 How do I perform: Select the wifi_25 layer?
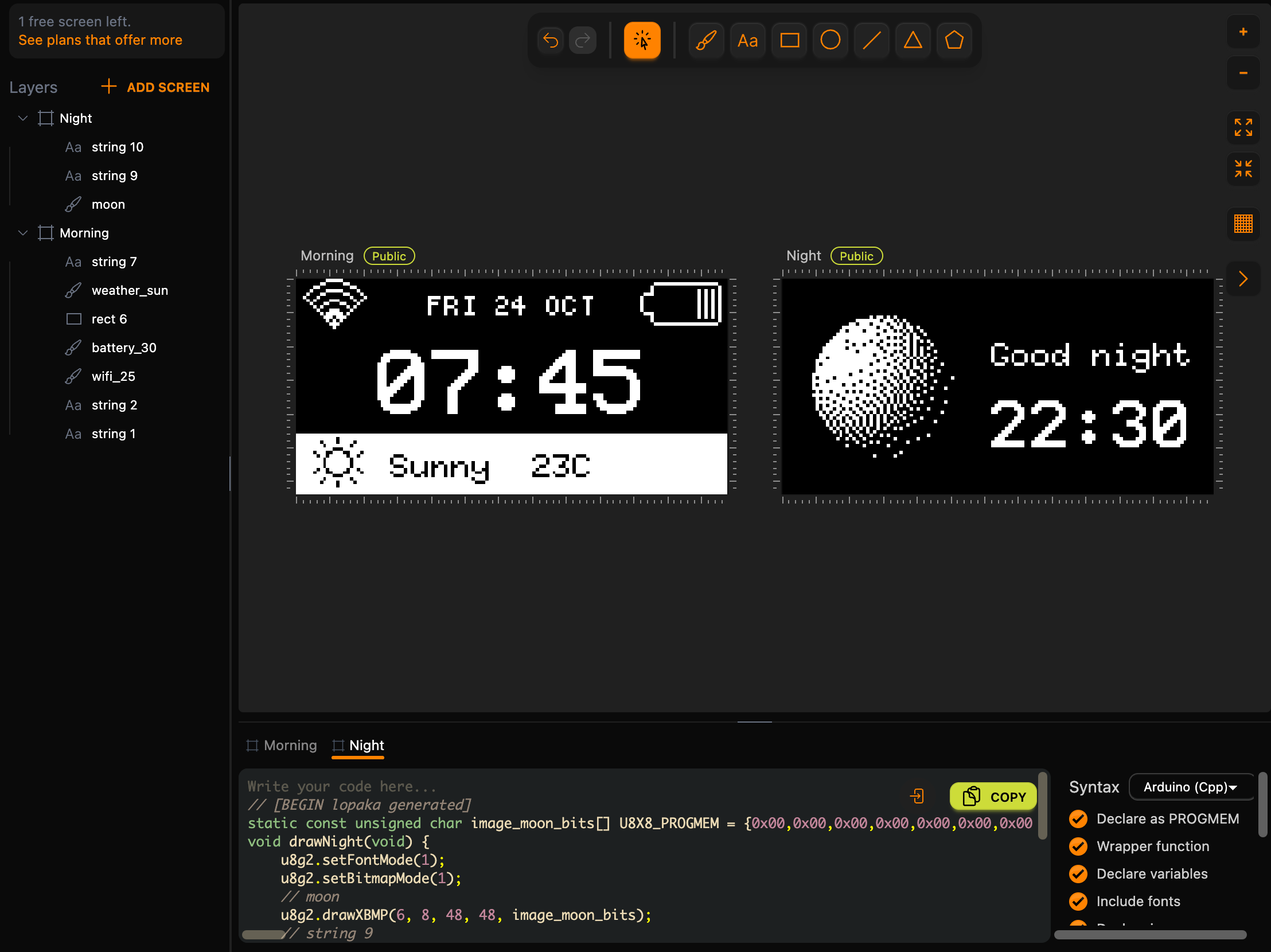[x=115, y=377]
